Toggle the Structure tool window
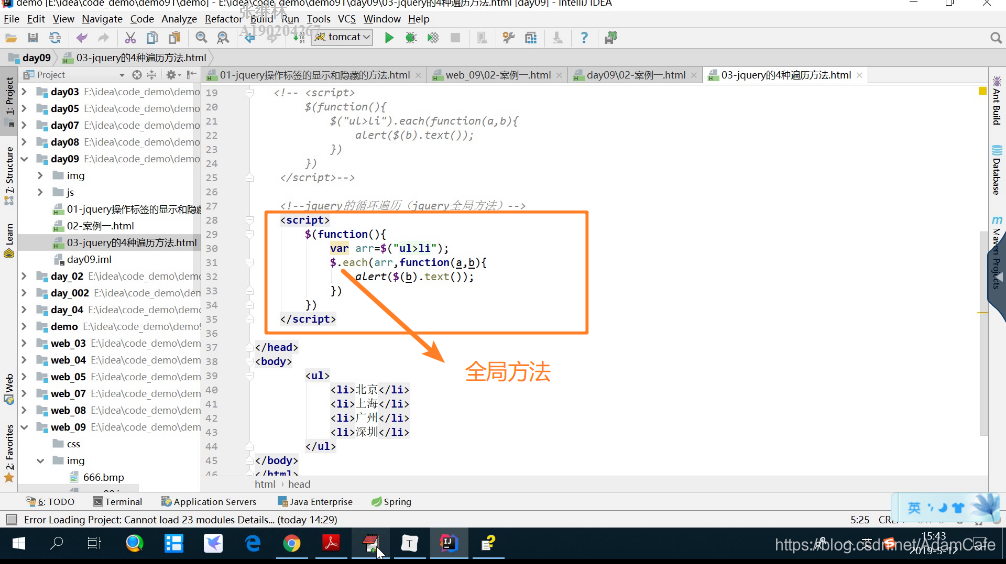Image resolution: width=1006 pixels, height=564 pixels. (x=9, y=175)
